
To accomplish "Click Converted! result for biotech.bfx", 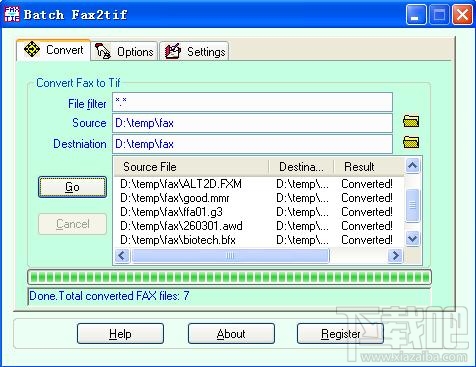I will 367,240.
